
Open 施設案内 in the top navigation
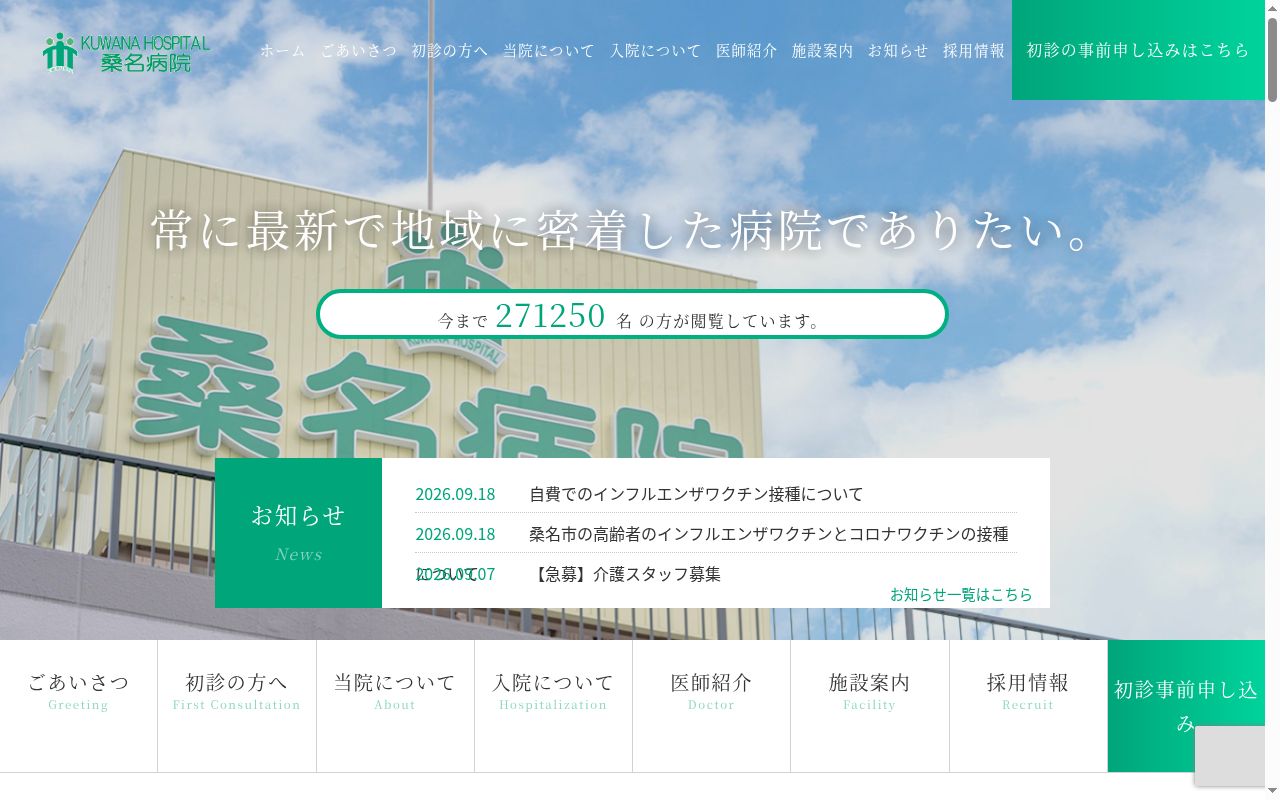click(x=823, y=50)
